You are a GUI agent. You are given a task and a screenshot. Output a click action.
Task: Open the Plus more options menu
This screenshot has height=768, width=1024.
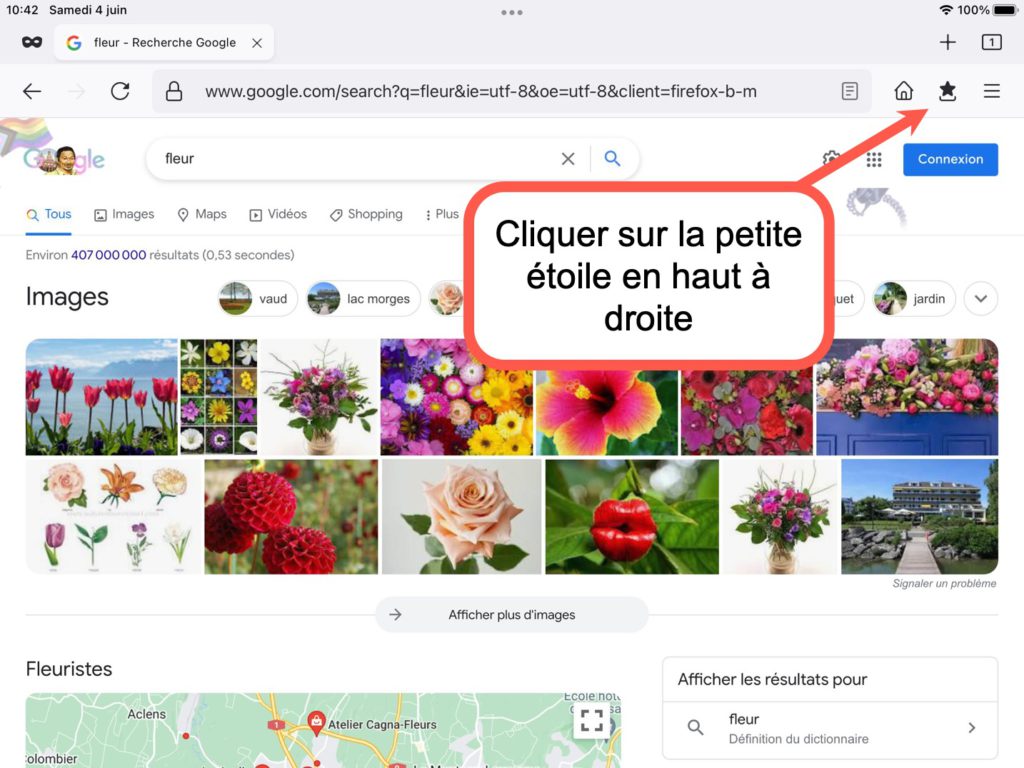441,214
